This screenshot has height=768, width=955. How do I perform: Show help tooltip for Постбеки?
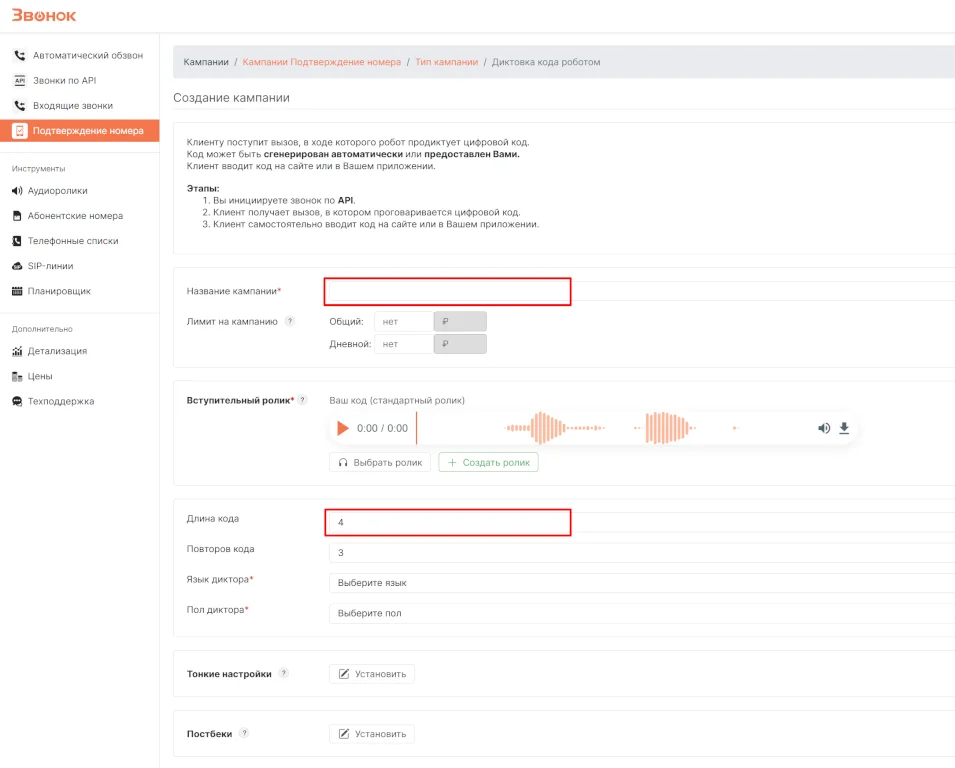244,734
